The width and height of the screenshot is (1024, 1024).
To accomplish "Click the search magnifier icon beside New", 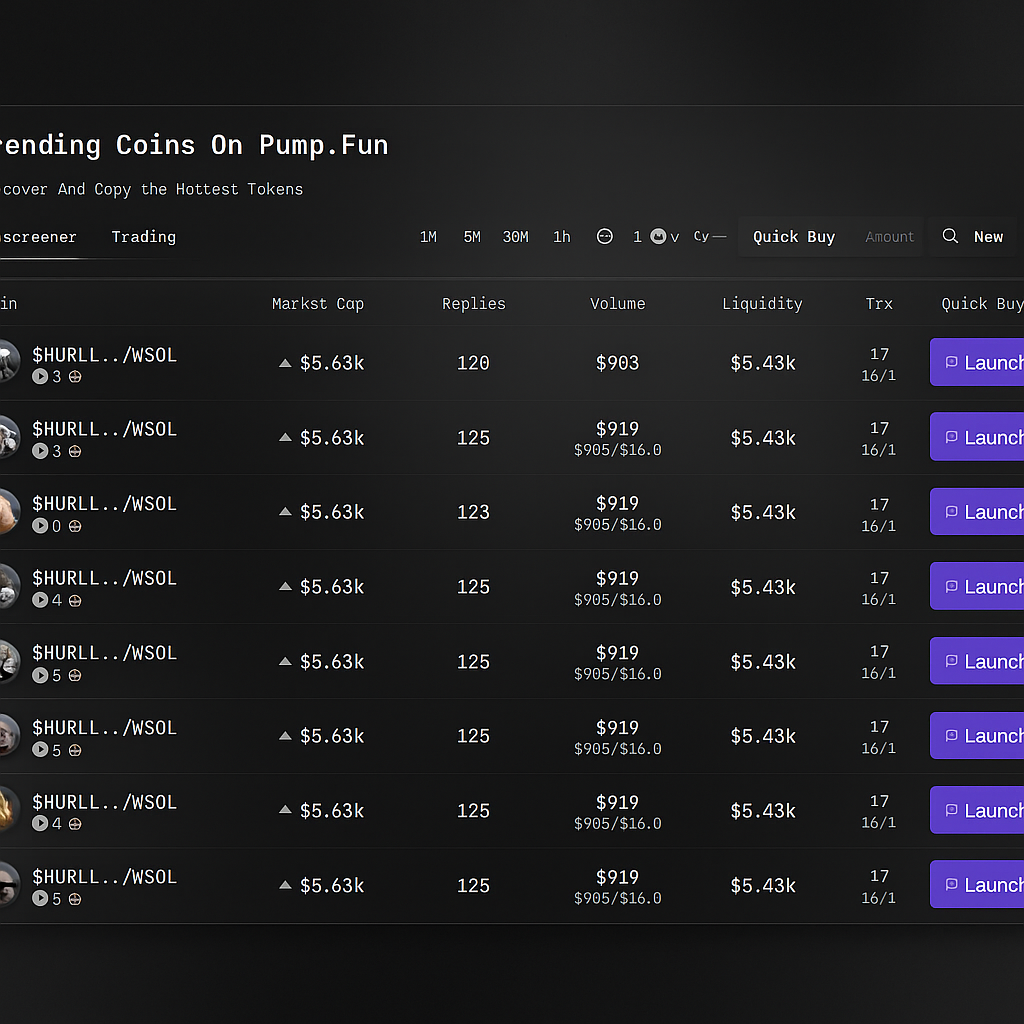I will click(x=950, y=236).
